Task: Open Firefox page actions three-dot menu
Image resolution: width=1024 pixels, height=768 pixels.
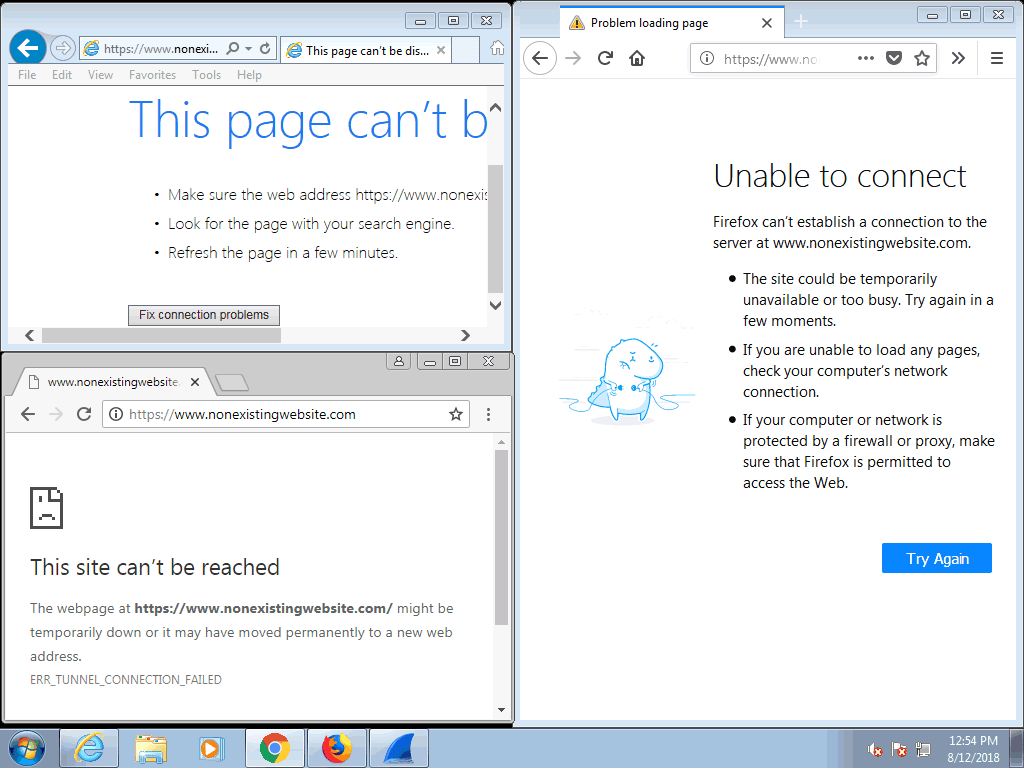Action: pos(866,59)
